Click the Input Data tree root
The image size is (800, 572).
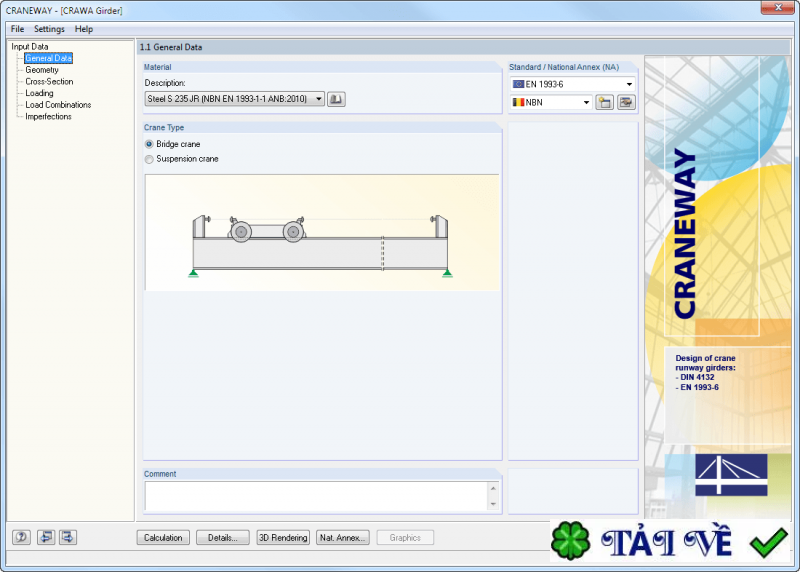[x=30, y=46]
